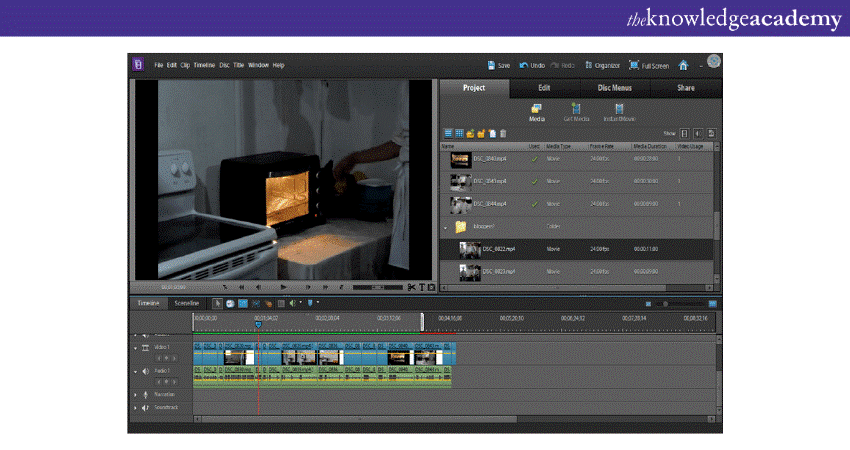Screen dimensions: 850x450
Task: Switch project view to list view icon
Action: pos(448,133)
